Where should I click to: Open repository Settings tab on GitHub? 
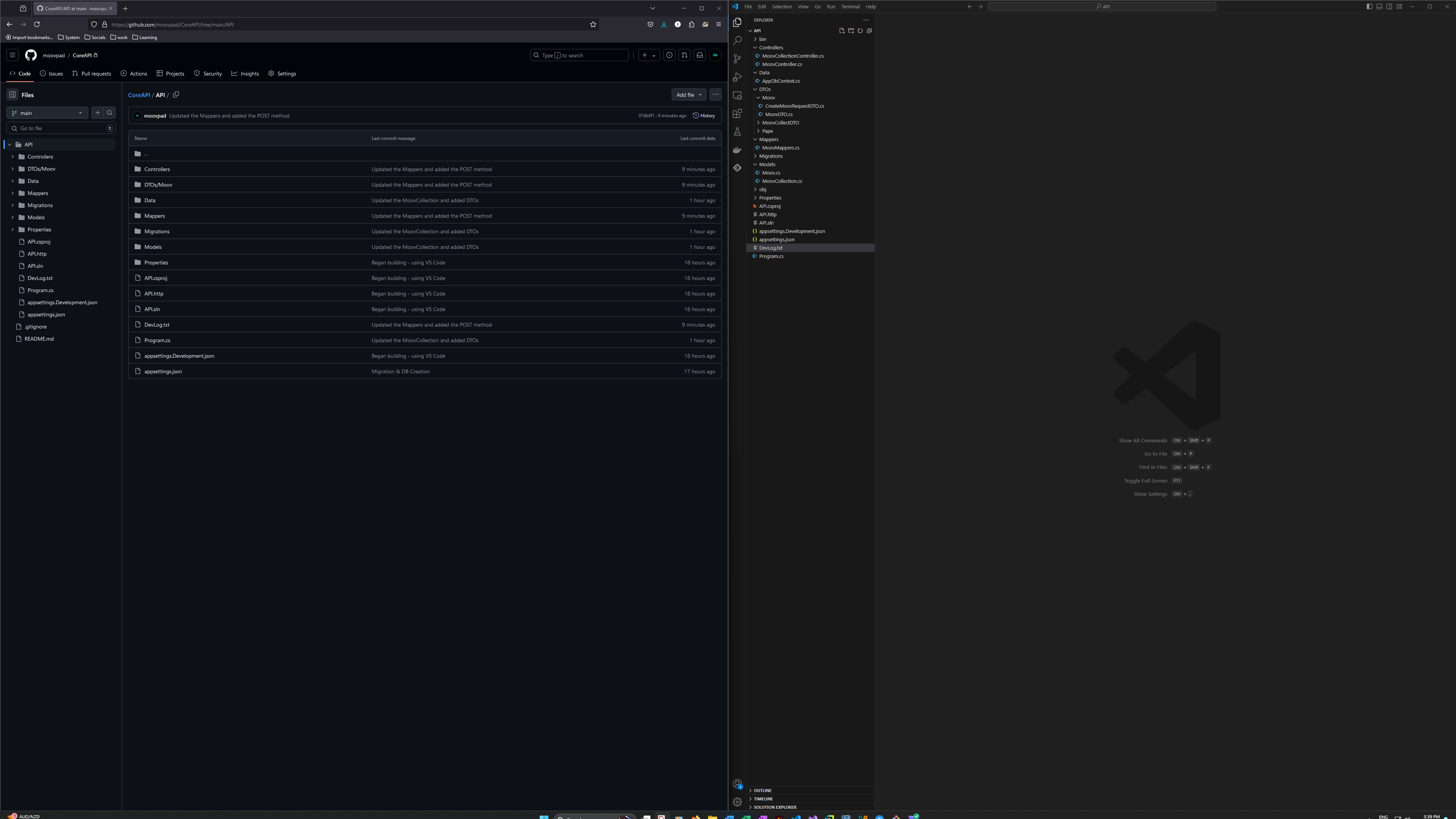(x=282, y=74)
